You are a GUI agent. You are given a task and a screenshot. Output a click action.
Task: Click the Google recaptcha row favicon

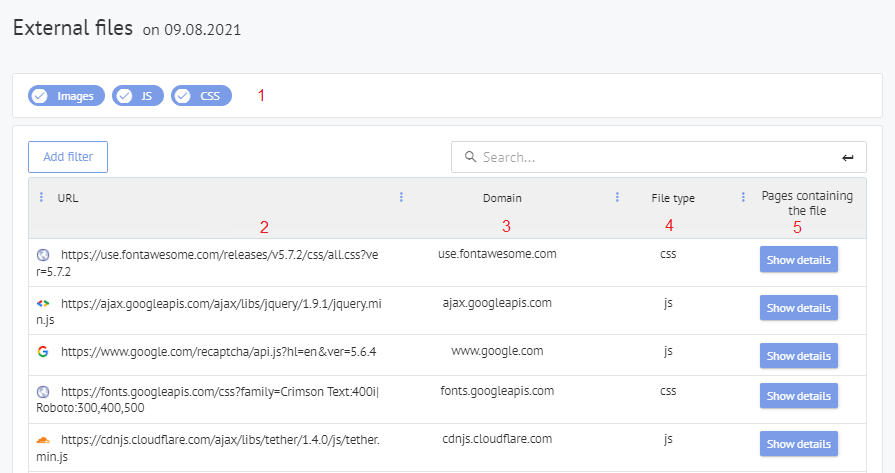tap(43, 352)
